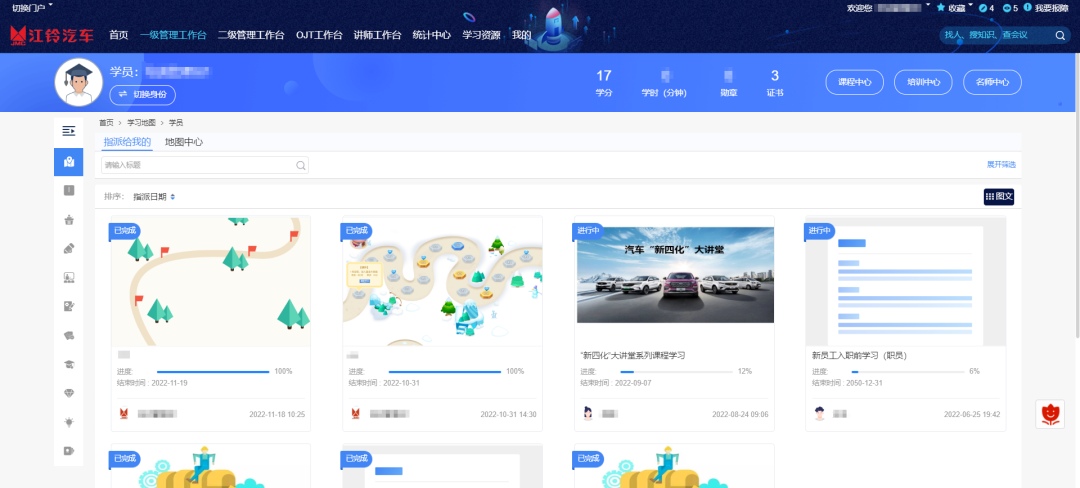The height and width of the screenshot is (488, 1080).
Task: Collapse the left sidebar menu icon
Action: (68, 131)
